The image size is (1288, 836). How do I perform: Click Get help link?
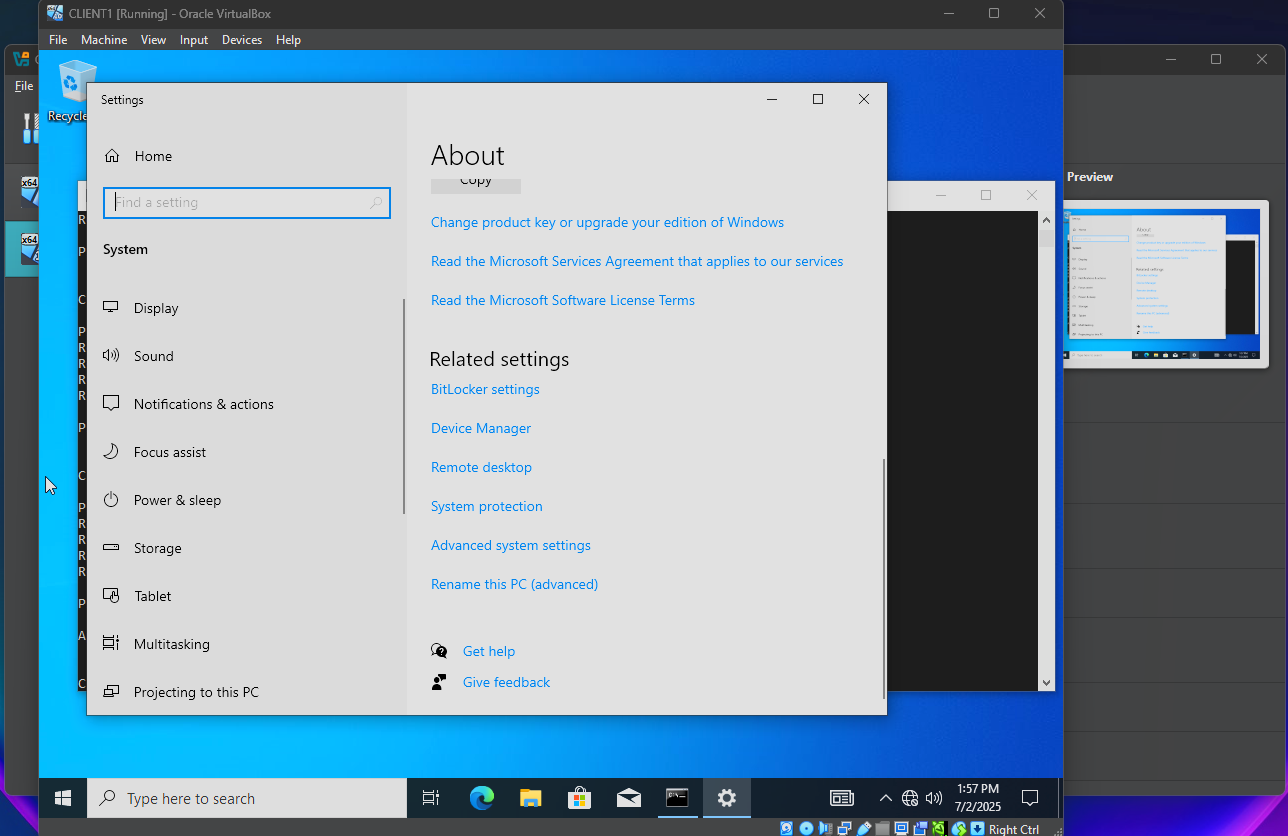489,651
